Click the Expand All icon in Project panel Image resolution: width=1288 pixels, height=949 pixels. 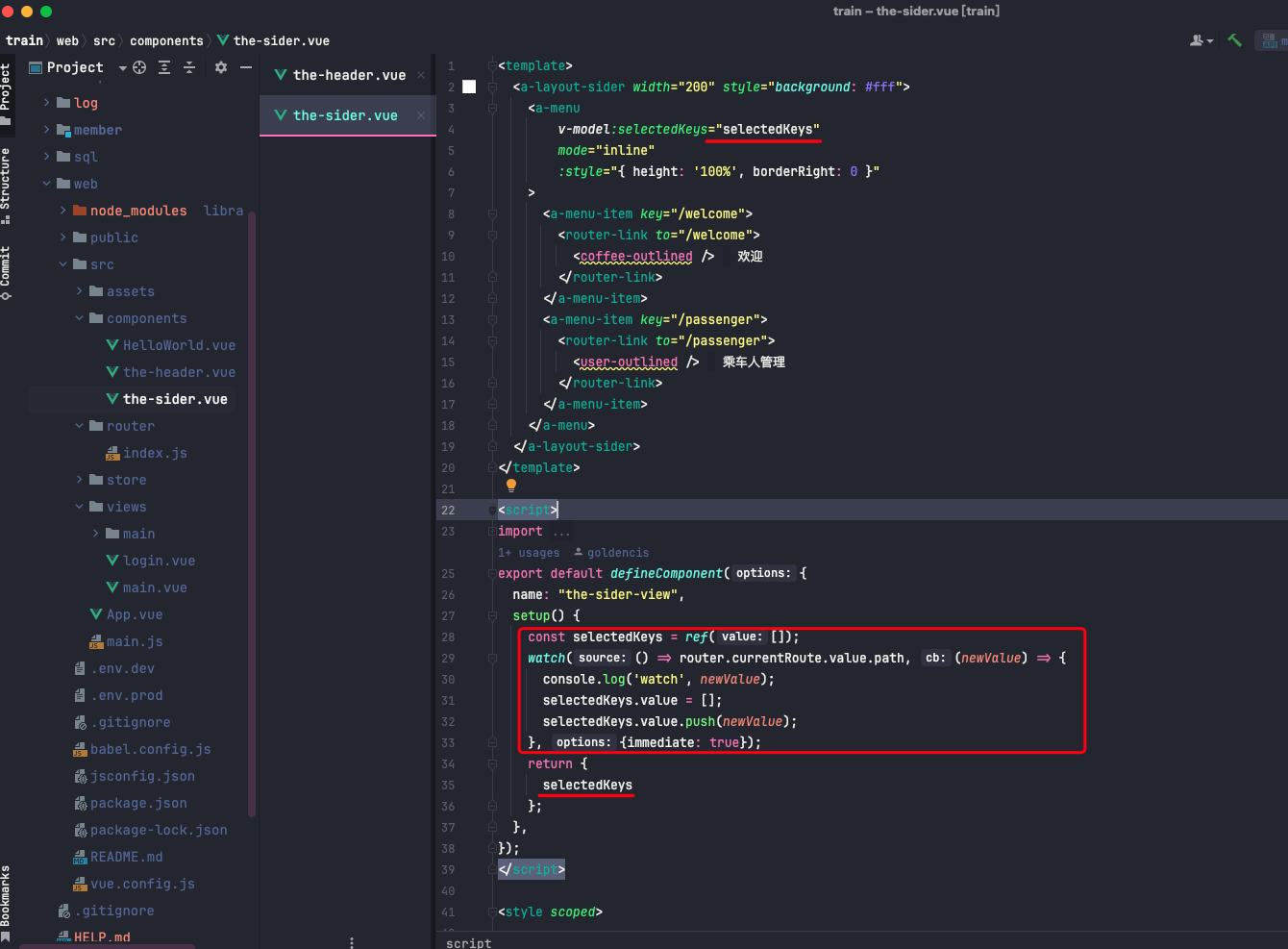[164, 67]
